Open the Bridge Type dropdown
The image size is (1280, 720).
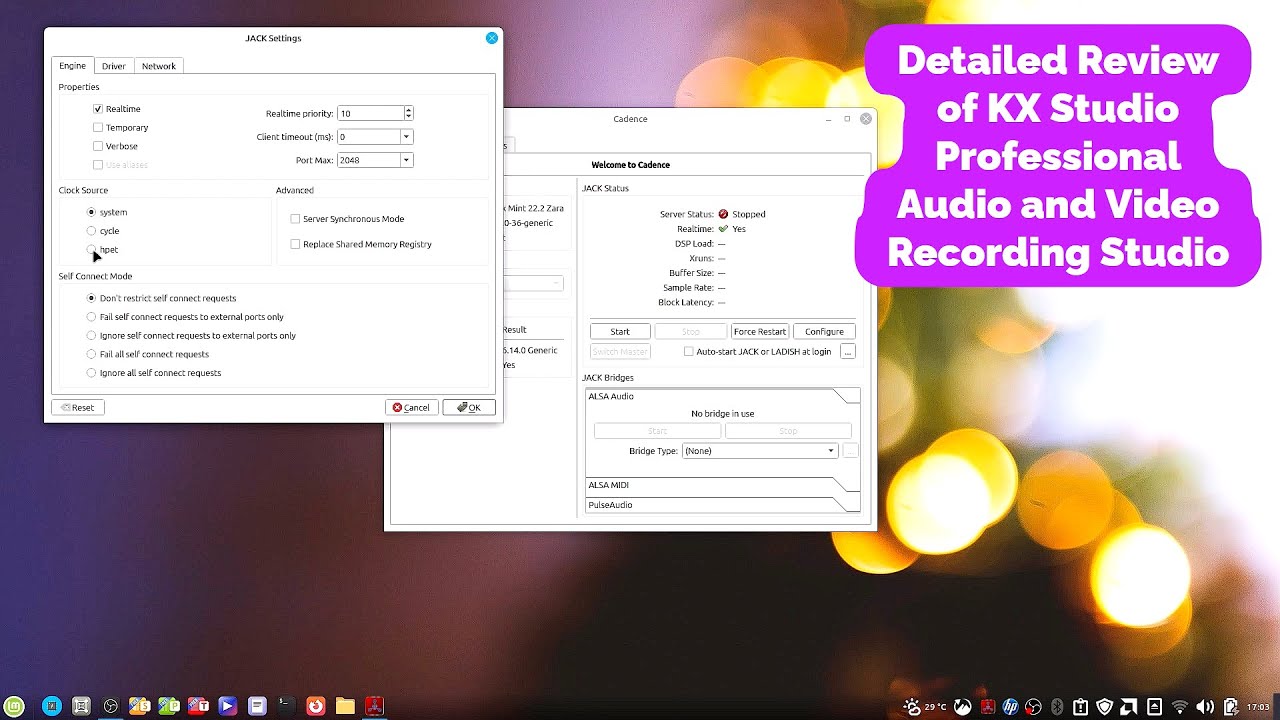pyautogui.click(x=759, y=451)
